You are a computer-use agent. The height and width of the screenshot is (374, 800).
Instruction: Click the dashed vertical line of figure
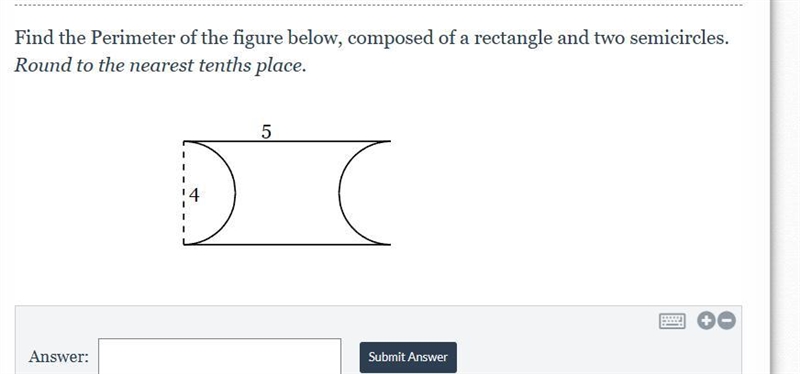184,193
